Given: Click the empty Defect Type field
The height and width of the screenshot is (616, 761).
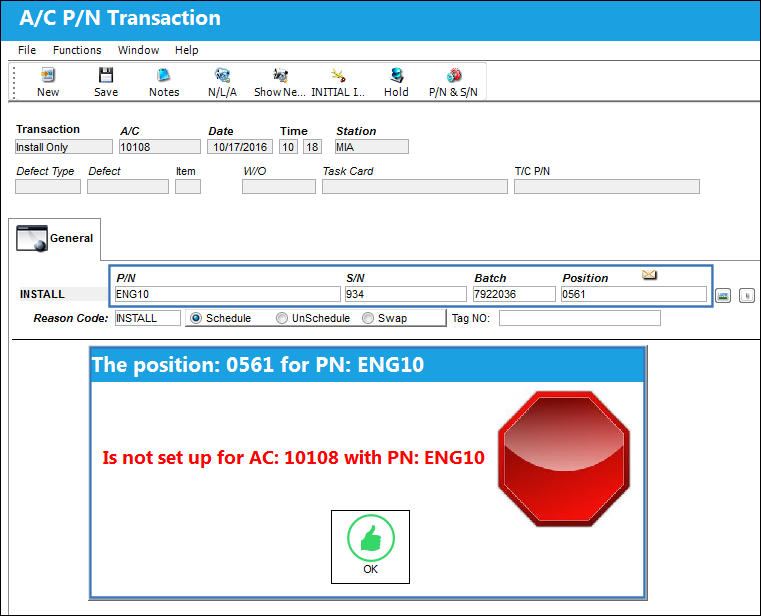Looking at the screenshot, I should tap(48, 186).
